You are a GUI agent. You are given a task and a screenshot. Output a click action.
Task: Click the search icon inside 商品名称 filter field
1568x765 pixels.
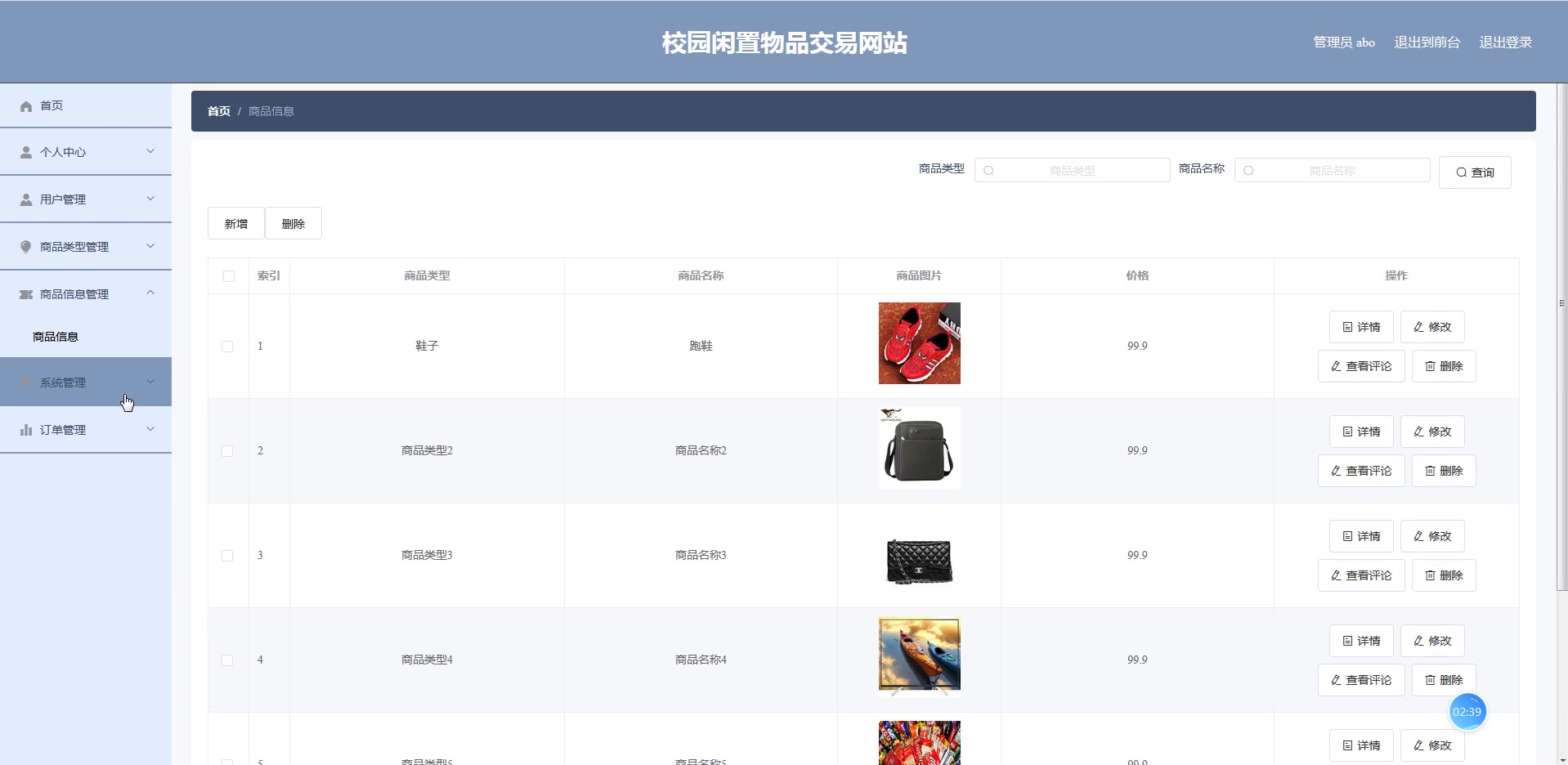[1248, 171]
